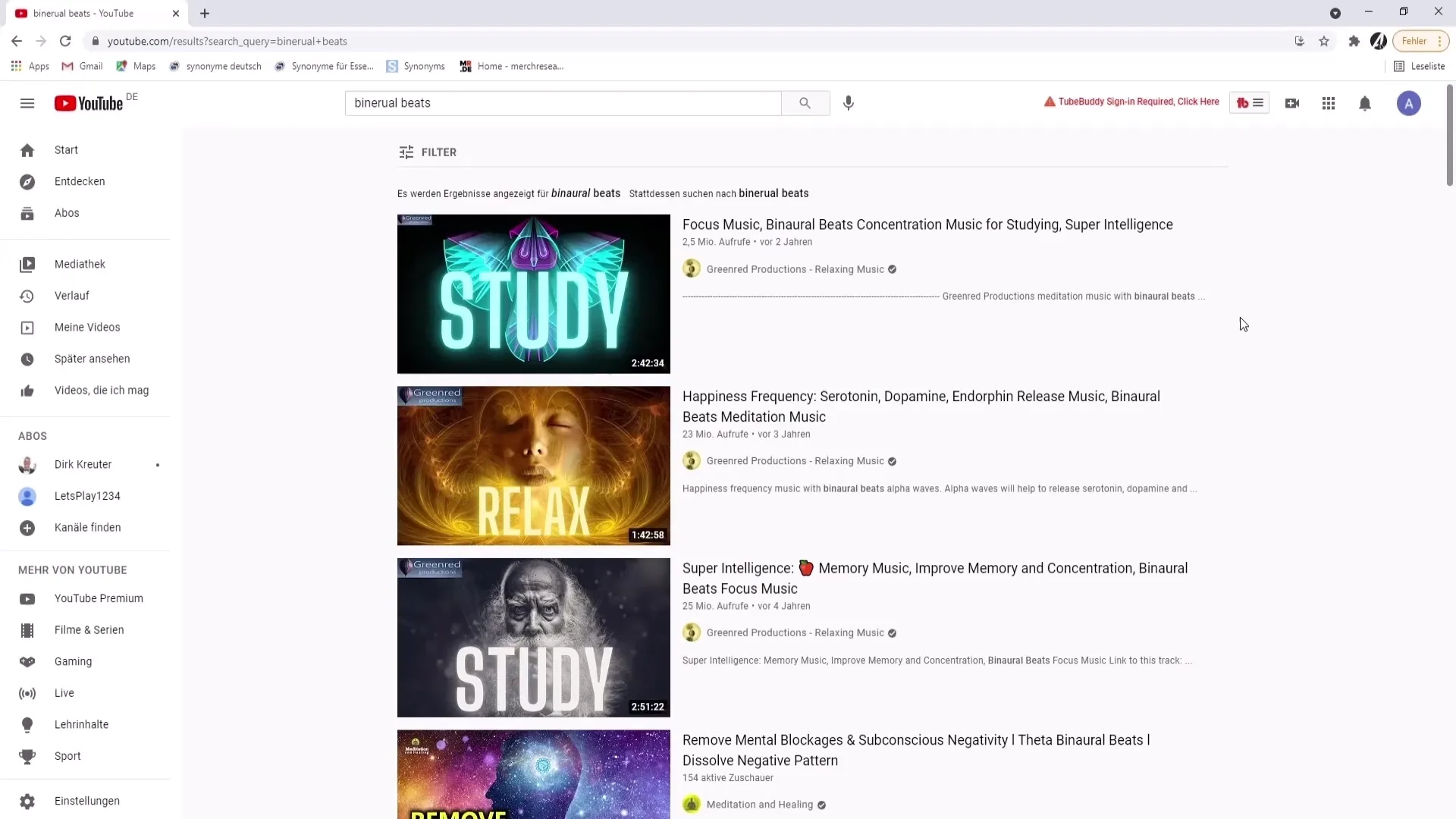
Task: Close the binerual beats tab
Action: coord(176,14)
